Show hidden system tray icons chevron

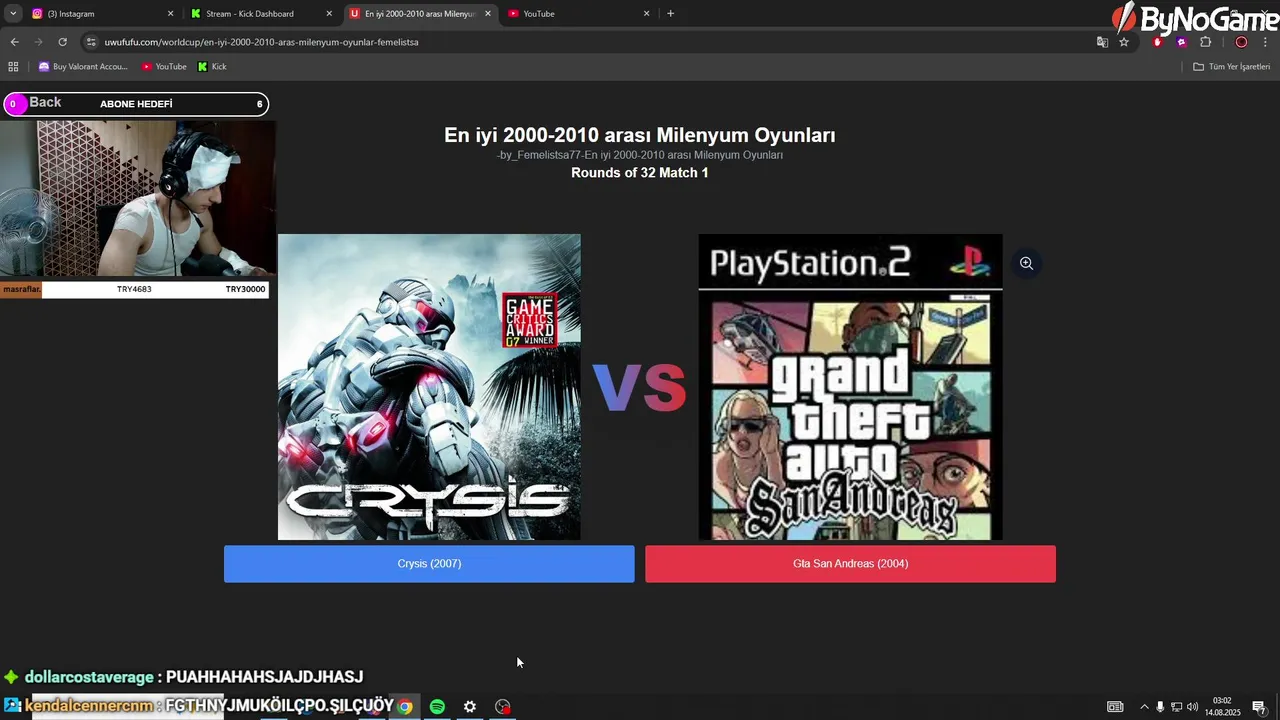pyautogui.click(x=1144, y=707)
